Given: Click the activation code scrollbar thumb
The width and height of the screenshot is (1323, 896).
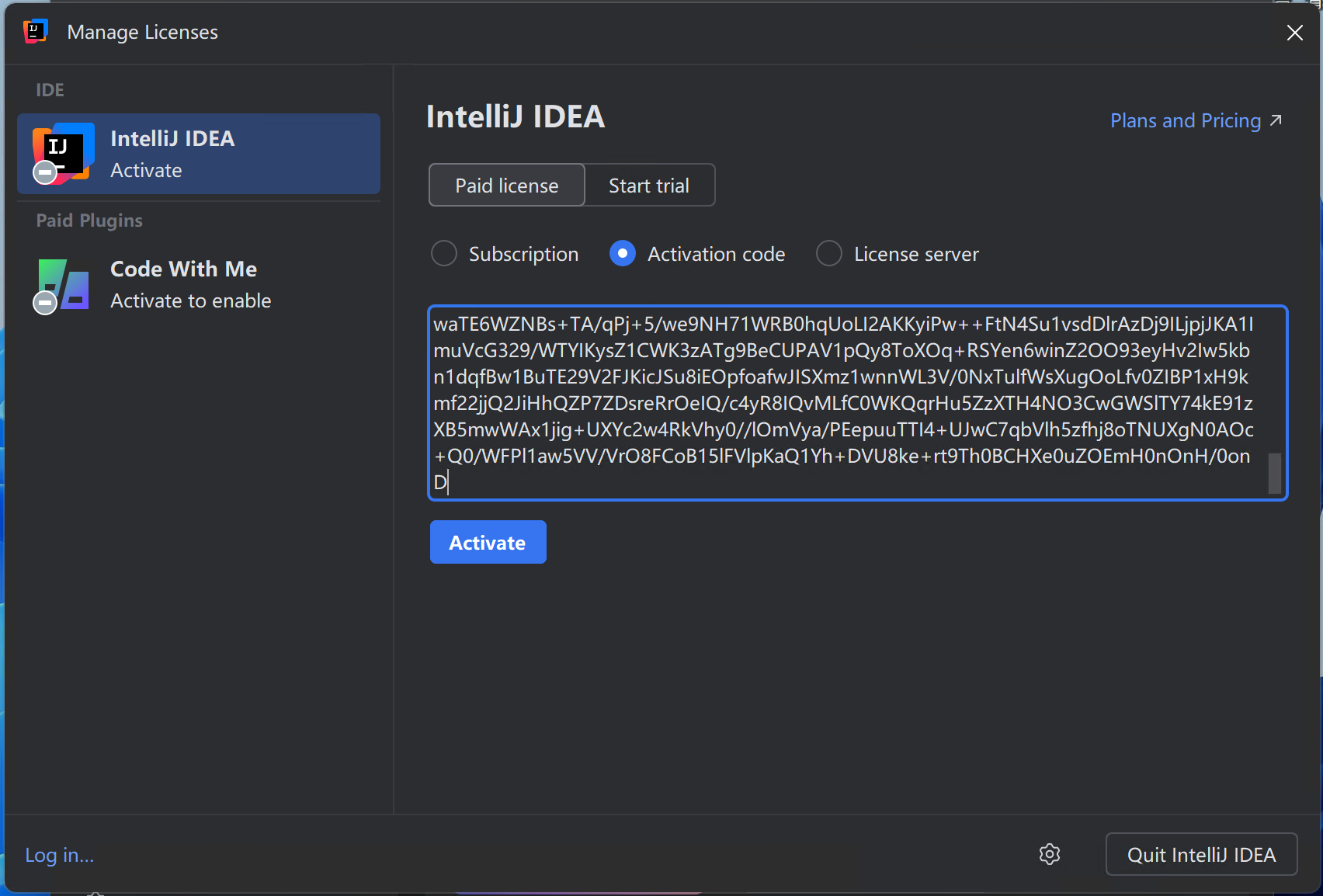Looking at the screenshot, I should (1274, 474).
